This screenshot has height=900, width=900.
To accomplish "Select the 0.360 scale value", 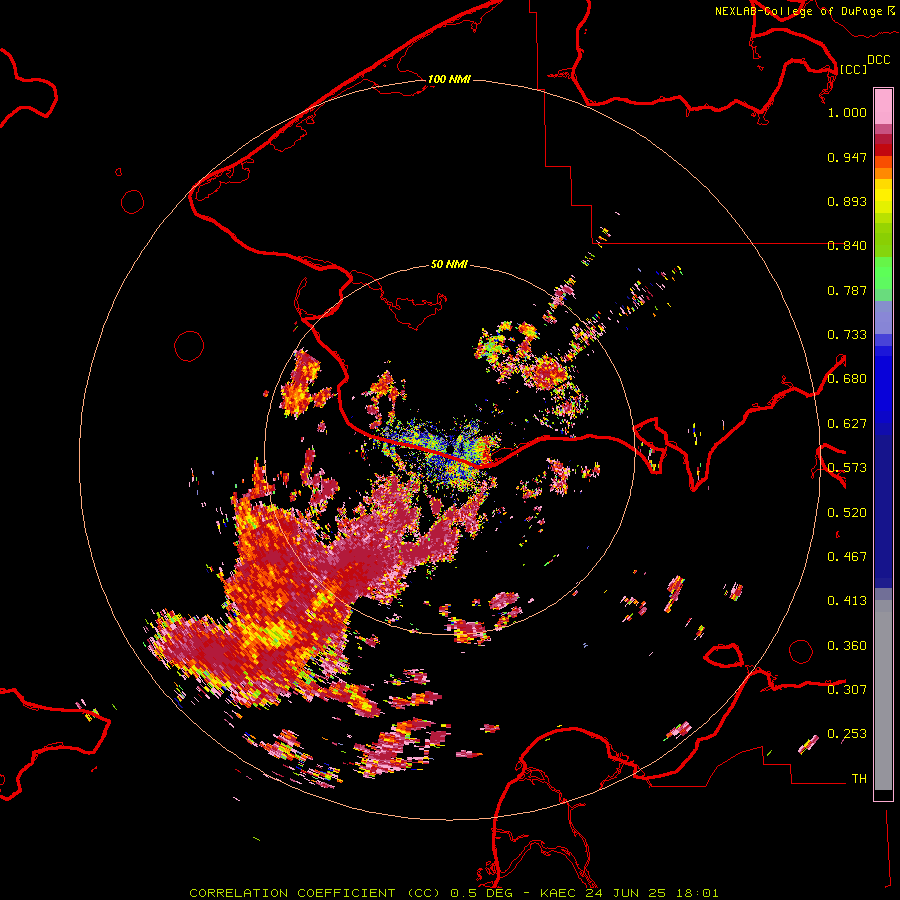I will pyautogui.click(x=847, y=646).
